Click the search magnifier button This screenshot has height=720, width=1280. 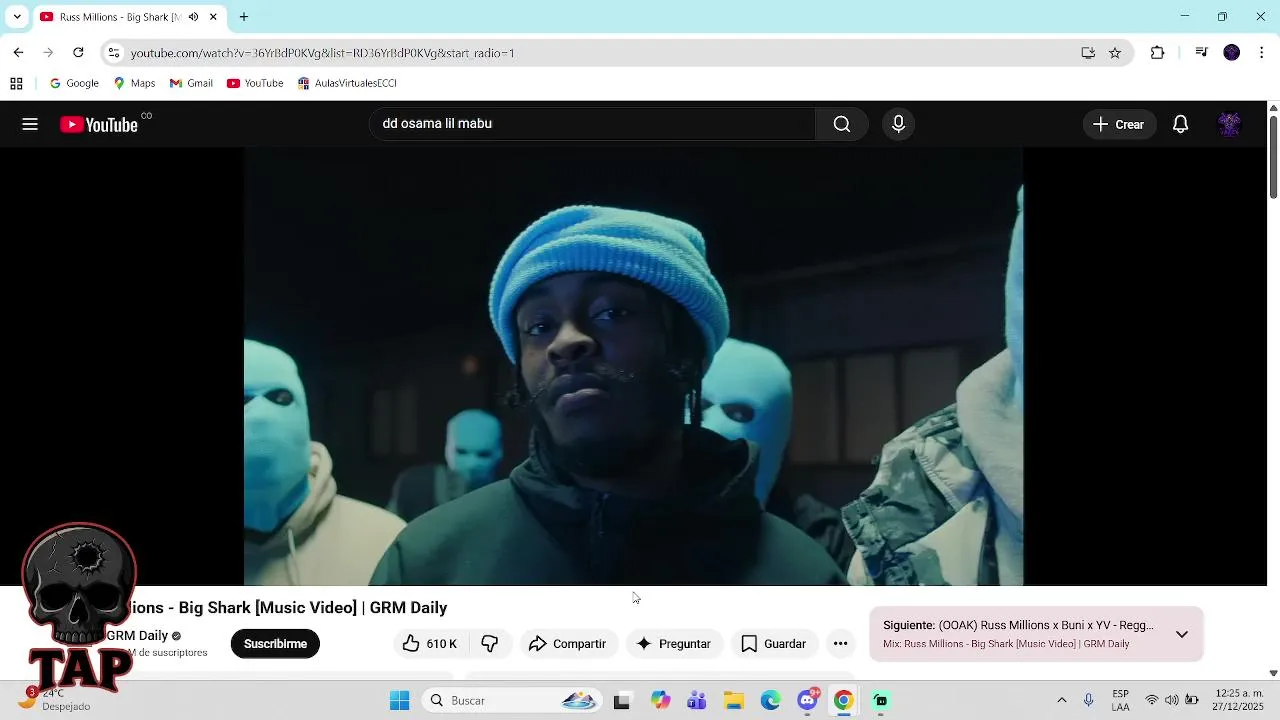click(x=842, y=124)
